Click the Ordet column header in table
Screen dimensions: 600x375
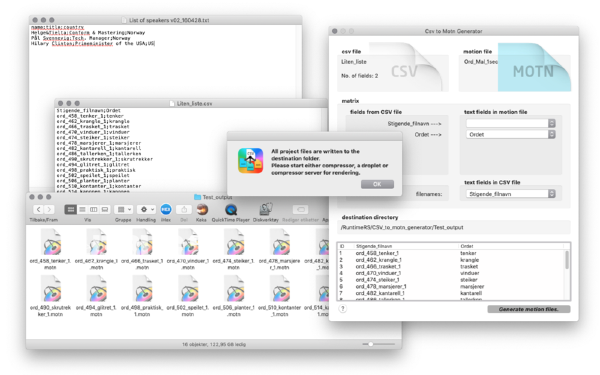point(512,246)
